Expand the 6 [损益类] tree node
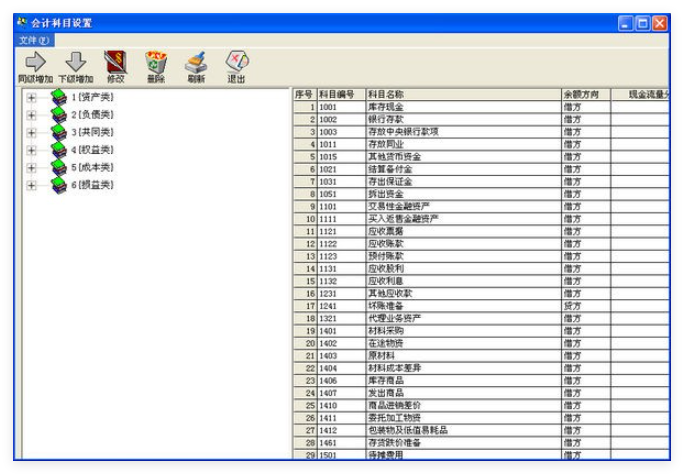This screenshot has width=684, height=474. (x=31, y=185)
